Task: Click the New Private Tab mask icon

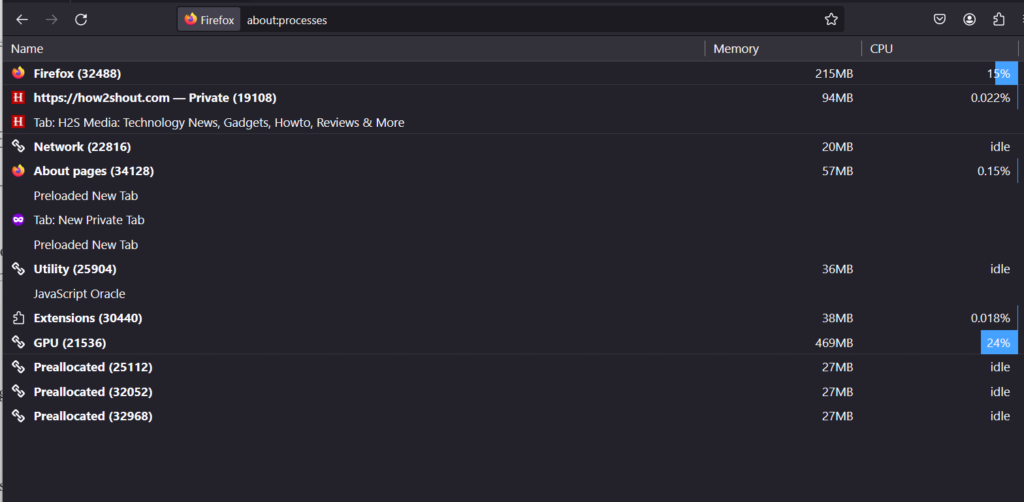Action: point(18,220)
